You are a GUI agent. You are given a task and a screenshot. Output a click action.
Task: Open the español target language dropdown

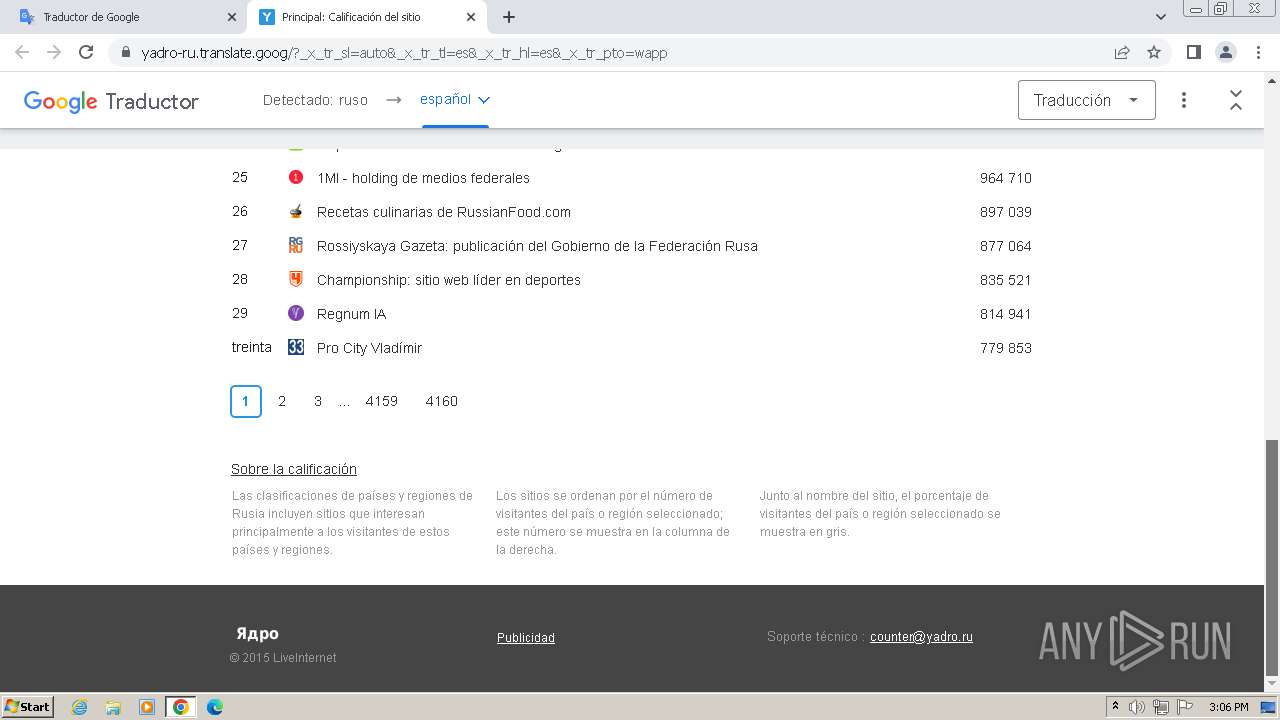click(455, 100)
